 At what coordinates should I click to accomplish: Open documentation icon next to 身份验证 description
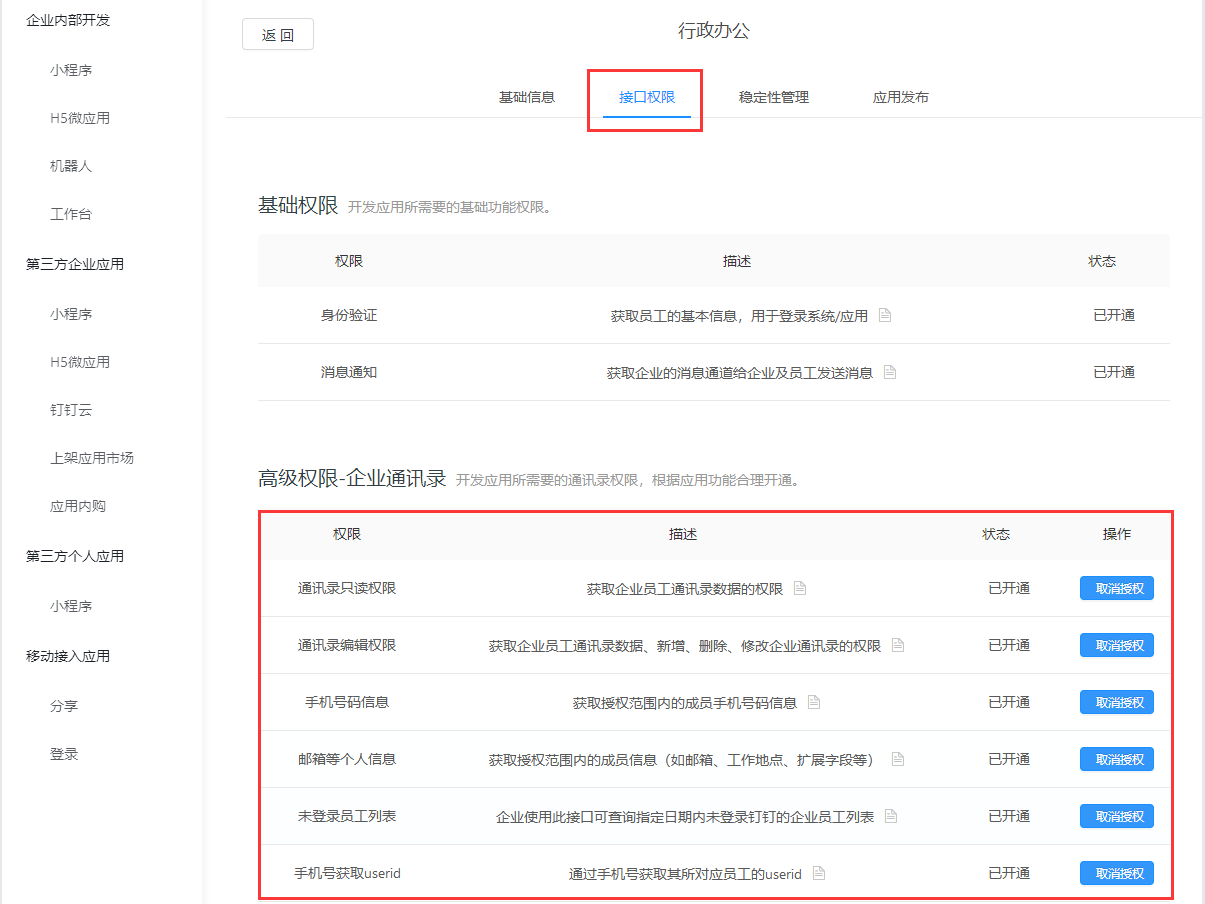tap(884, 315)
